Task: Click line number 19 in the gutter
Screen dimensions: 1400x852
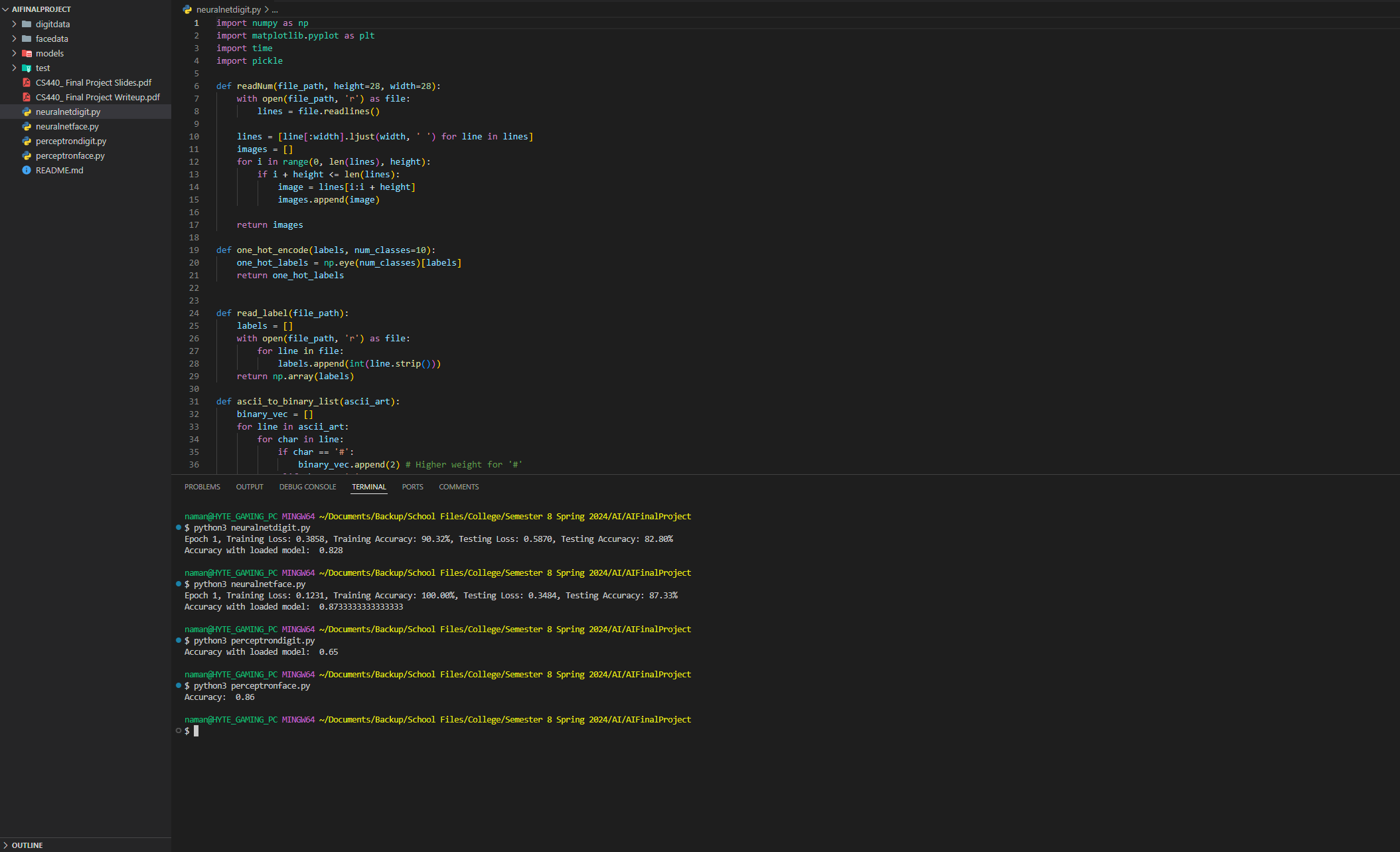Action: [194, 250]
